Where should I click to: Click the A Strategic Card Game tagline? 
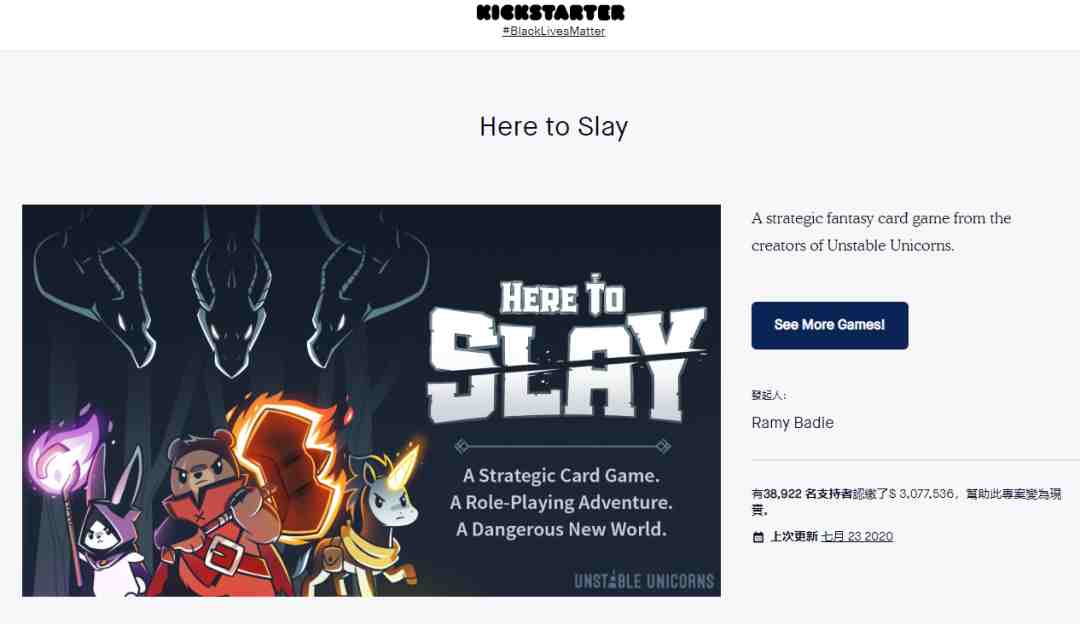[x=561, y=476]
